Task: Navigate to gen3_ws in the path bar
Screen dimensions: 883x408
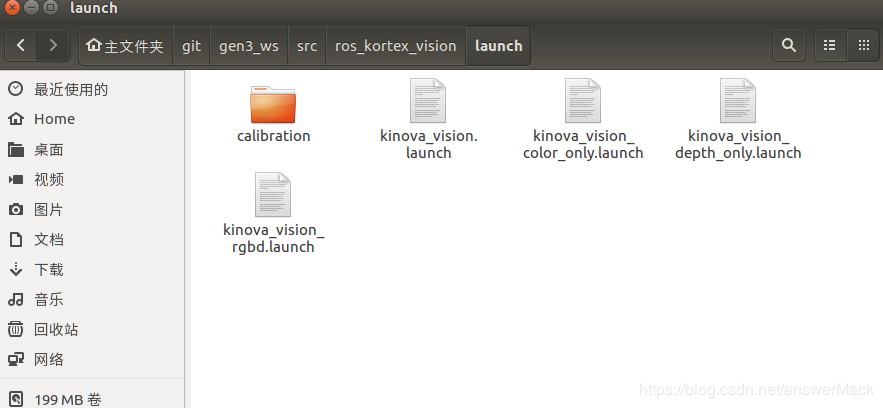Action: 249,46
